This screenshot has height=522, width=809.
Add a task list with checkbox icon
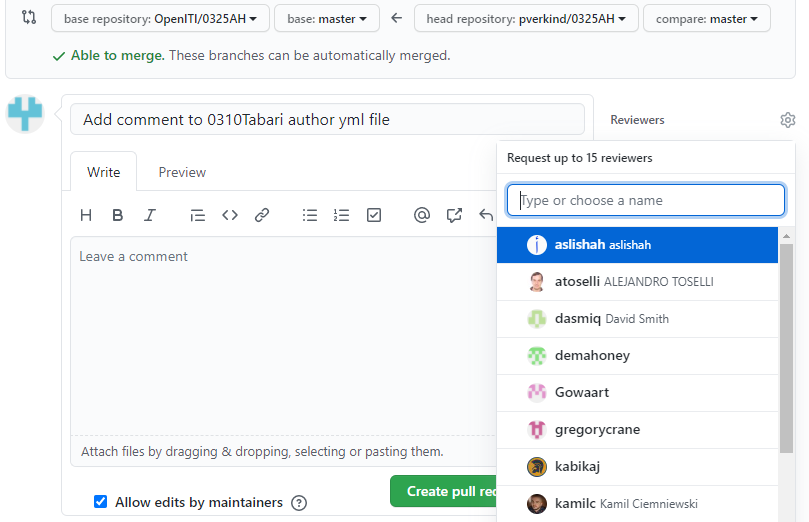[x=374, y=215]
